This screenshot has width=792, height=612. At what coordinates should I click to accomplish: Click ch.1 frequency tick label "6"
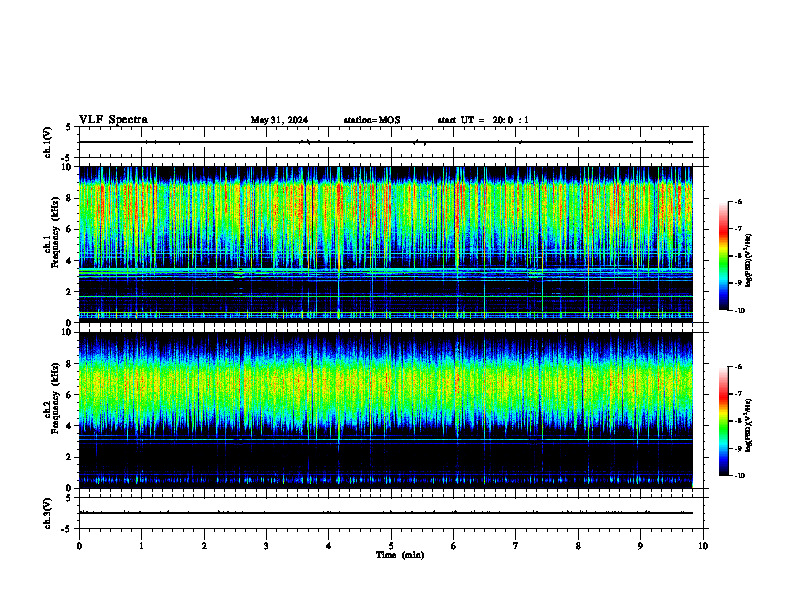[x=69, y=229]
